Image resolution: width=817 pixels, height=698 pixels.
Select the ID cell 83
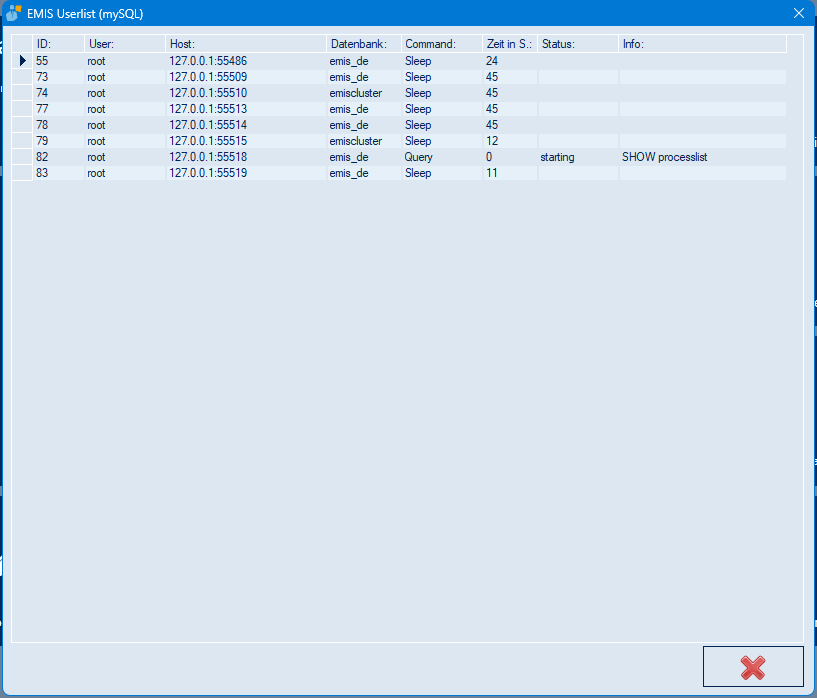tap(58, 173)
